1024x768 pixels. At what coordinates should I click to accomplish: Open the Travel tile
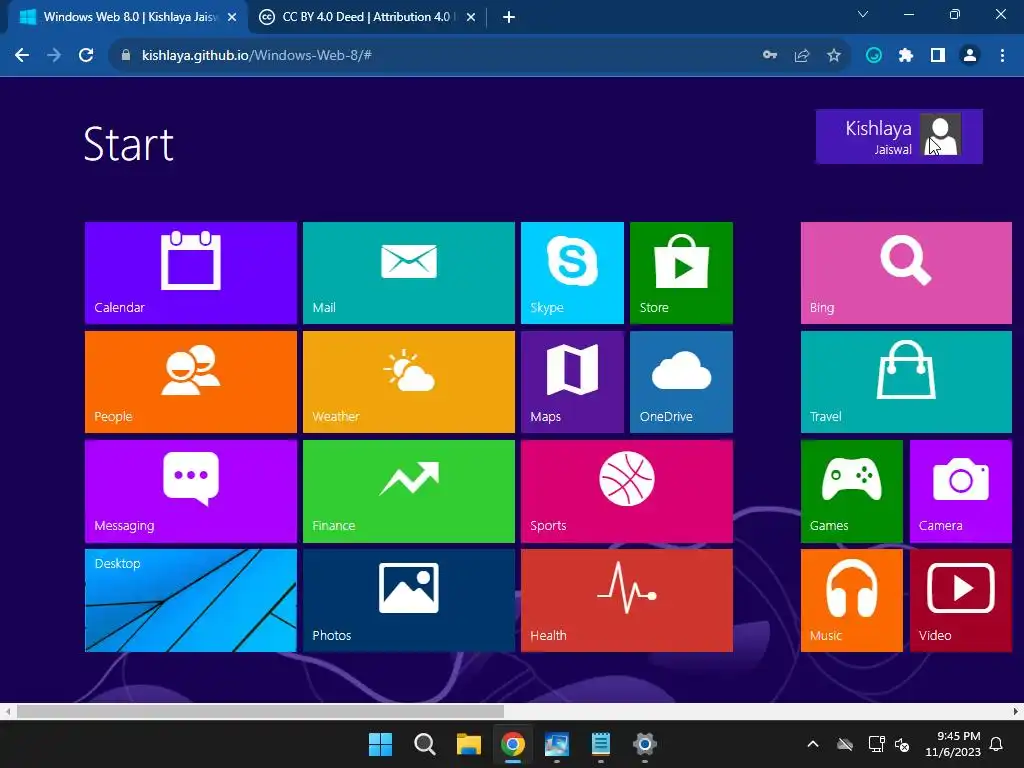tap(906, 381)
